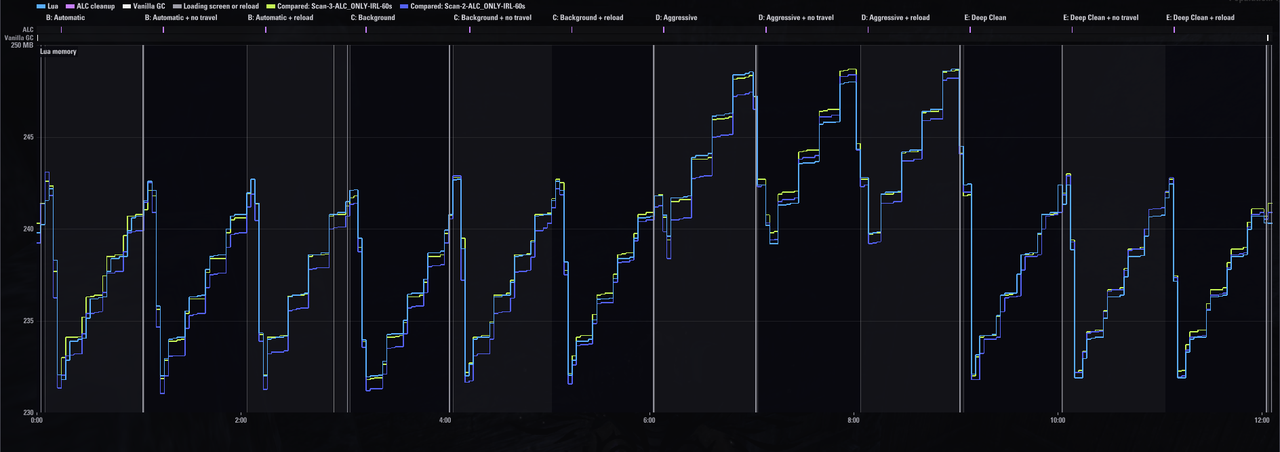Toggle 'Compared: Scan-2-ALC_ONLY-IRL-60s' legend label
Viewport: 1280px width, 452px height.
[x=467, y=6]
